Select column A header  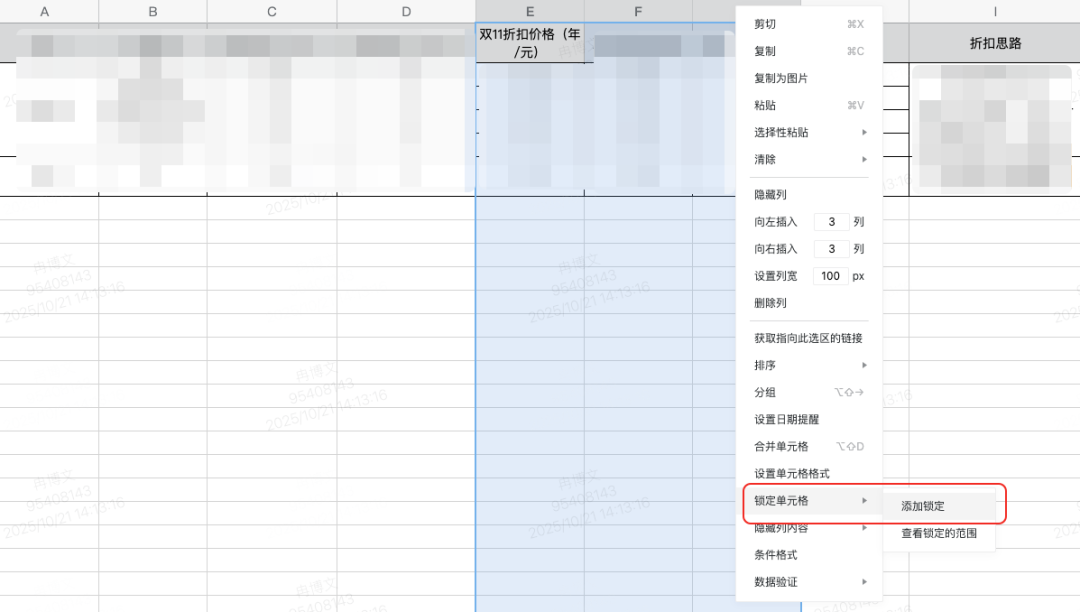(x=45, y=12)
